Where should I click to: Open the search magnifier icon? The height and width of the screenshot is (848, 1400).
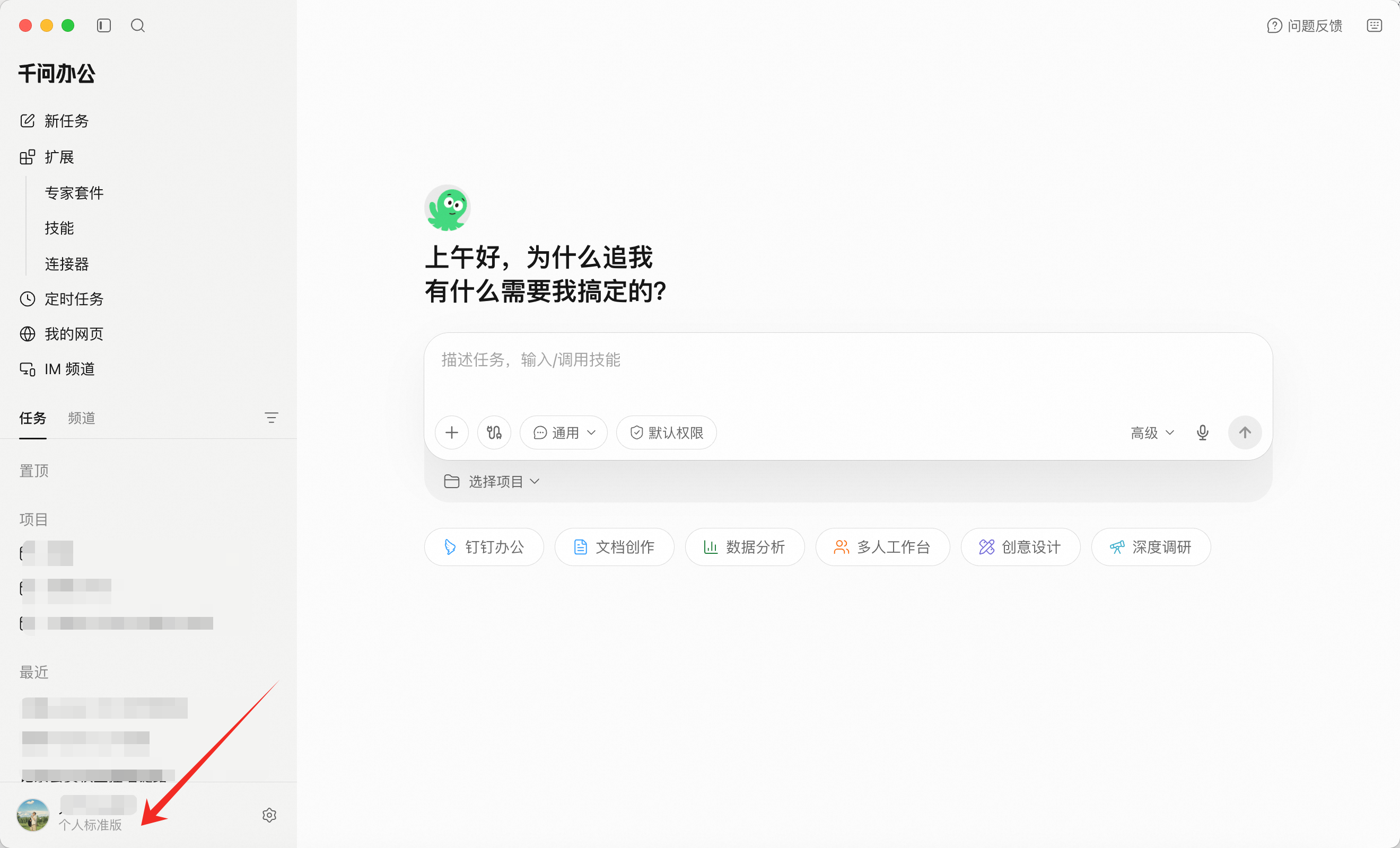[x=137, y=25]
